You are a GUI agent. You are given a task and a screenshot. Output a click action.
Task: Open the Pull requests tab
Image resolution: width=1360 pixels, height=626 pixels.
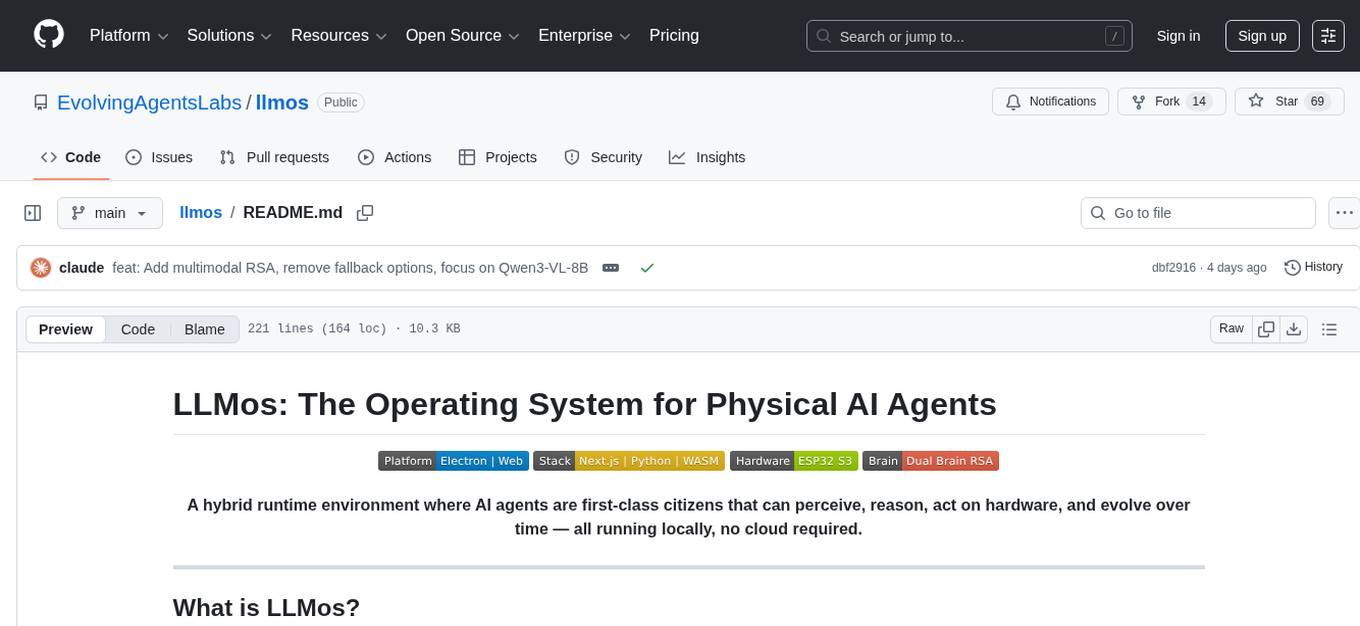(x=274, y=157)
